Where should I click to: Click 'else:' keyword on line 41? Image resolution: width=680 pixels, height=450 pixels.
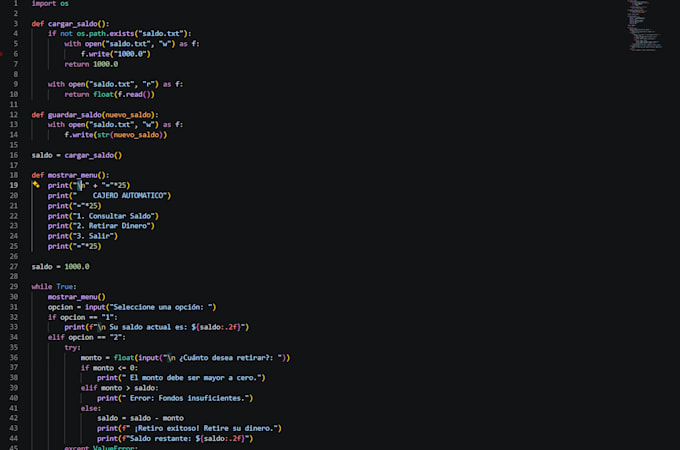pos(91,408)
